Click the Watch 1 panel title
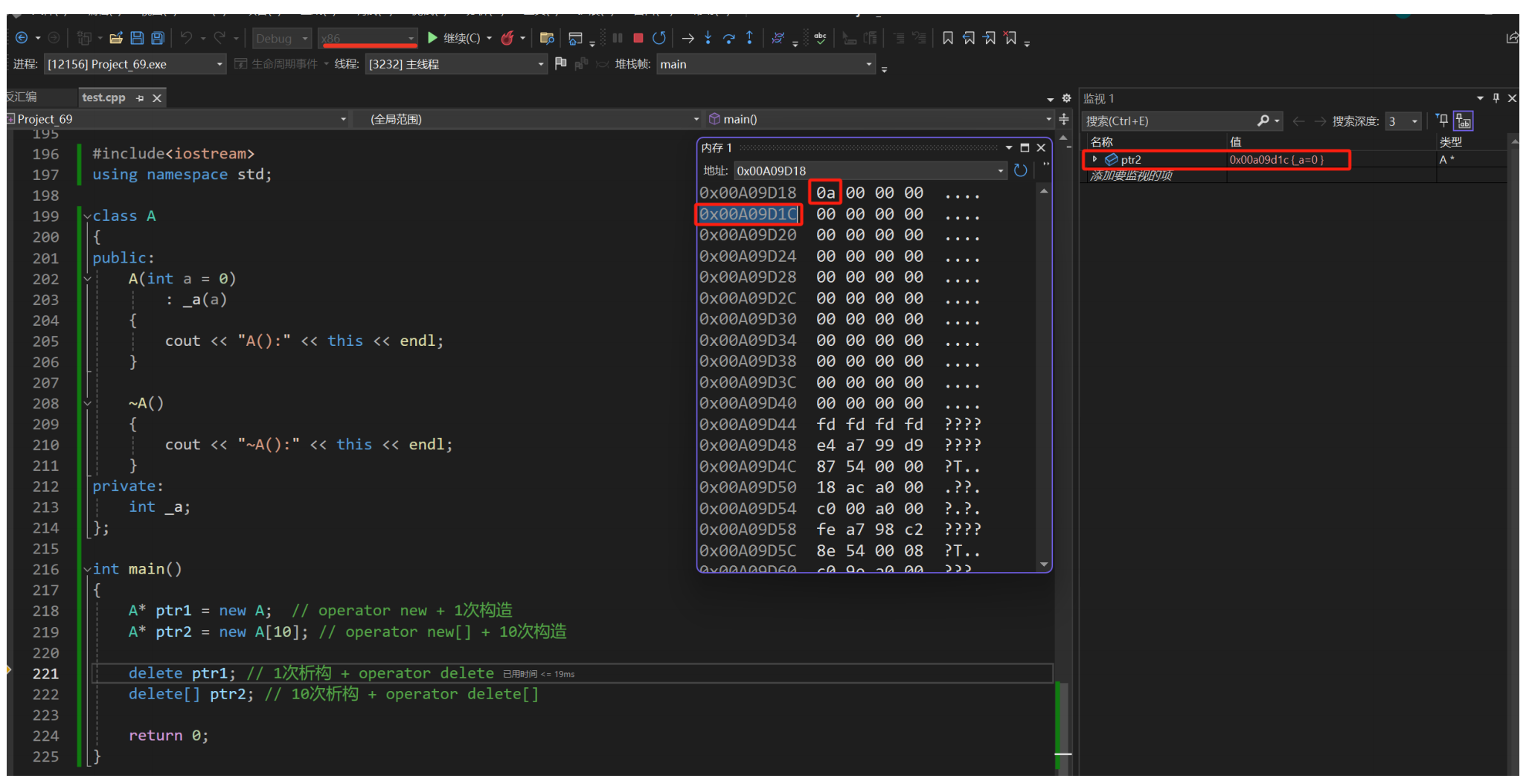 1099,98
